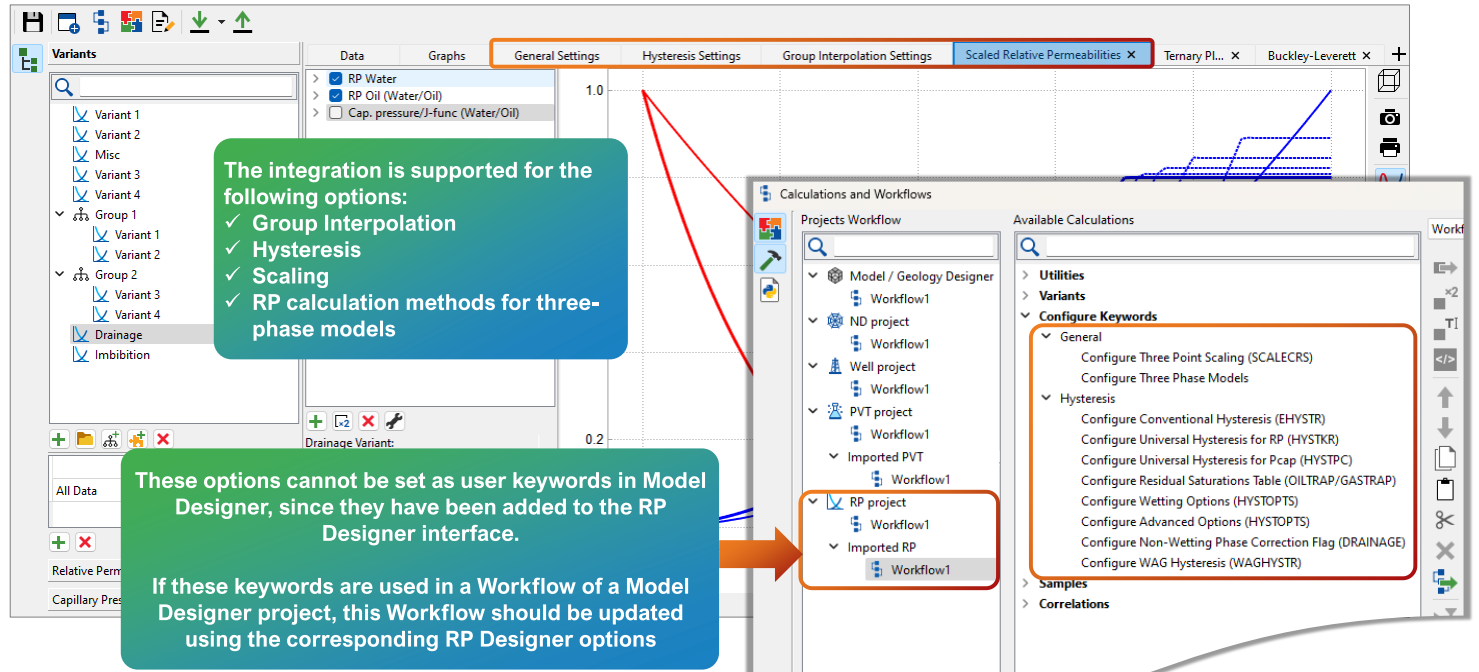Add a new tab with plus button
The image size is (1479, 672).
[1399, 54]
